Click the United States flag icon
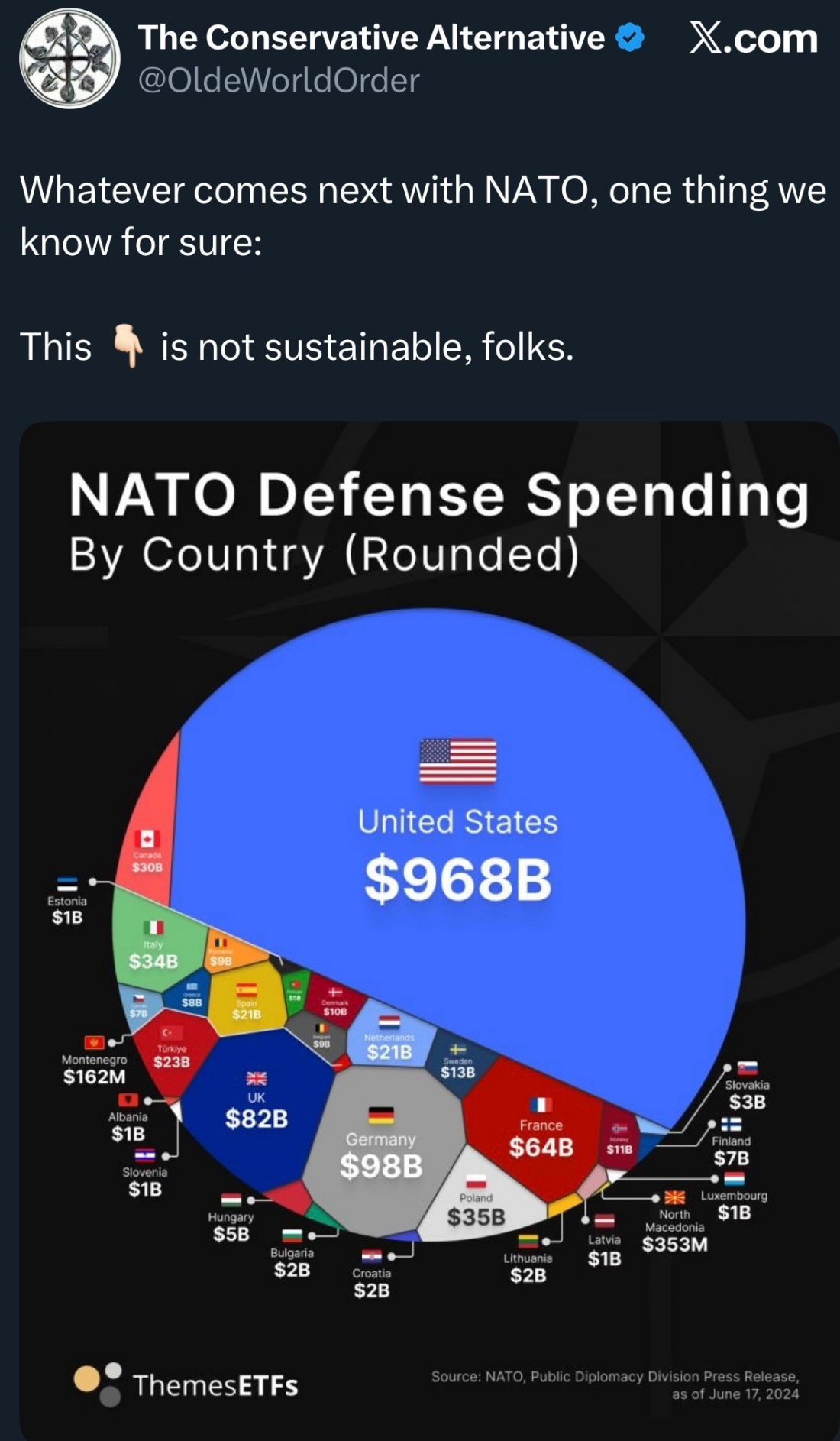The width and height of the screenshot is (840, 1441). pyautogui.click(x=458, y=761)
